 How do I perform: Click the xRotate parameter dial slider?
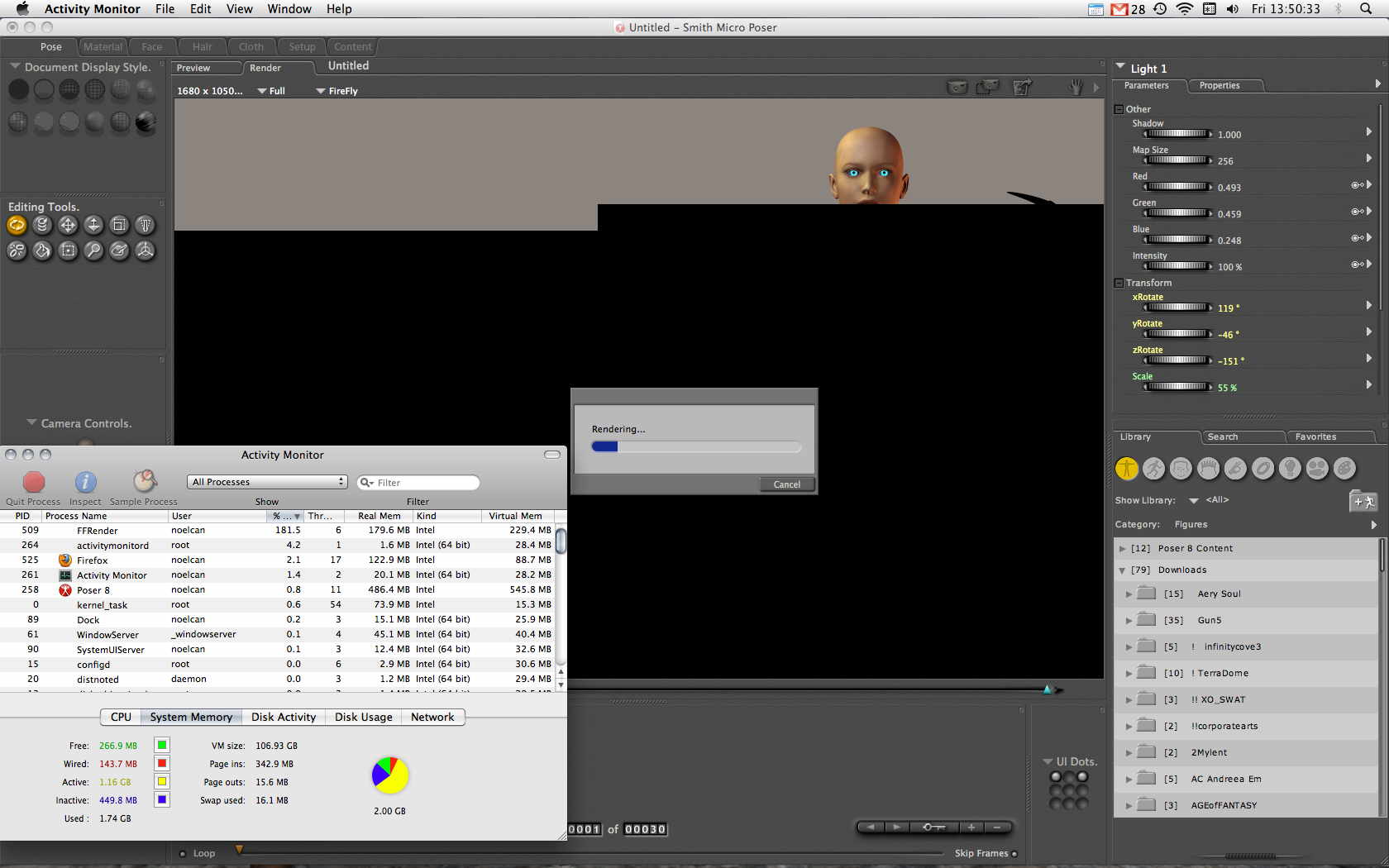1177,308
